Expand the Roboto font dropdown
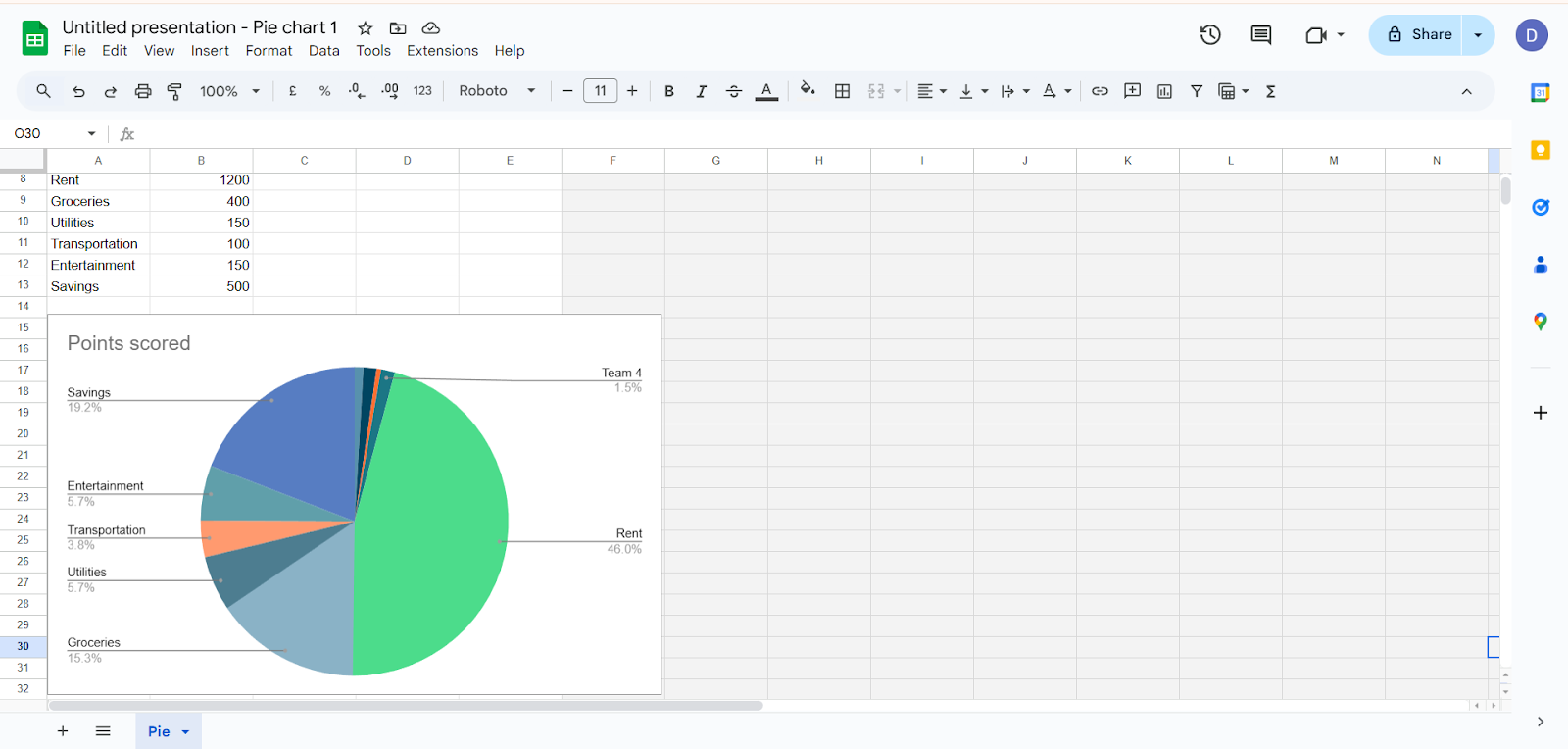The width and height of the screenshot is (1568, 749). coord(497,91)
